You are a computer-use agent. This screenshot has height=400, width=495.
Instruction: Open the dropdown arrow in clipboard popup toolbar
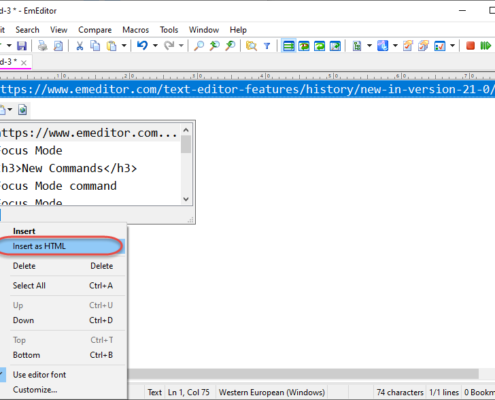coord(10,110)
